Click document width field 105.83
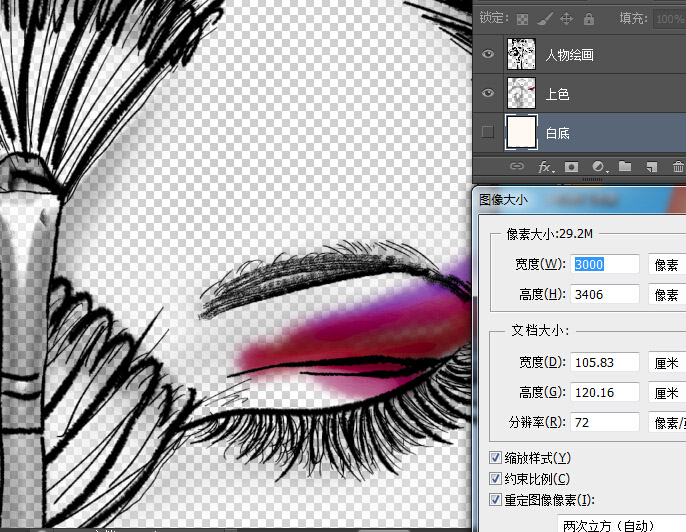This screenshot has width=686, height=532. tap(605, 363)
